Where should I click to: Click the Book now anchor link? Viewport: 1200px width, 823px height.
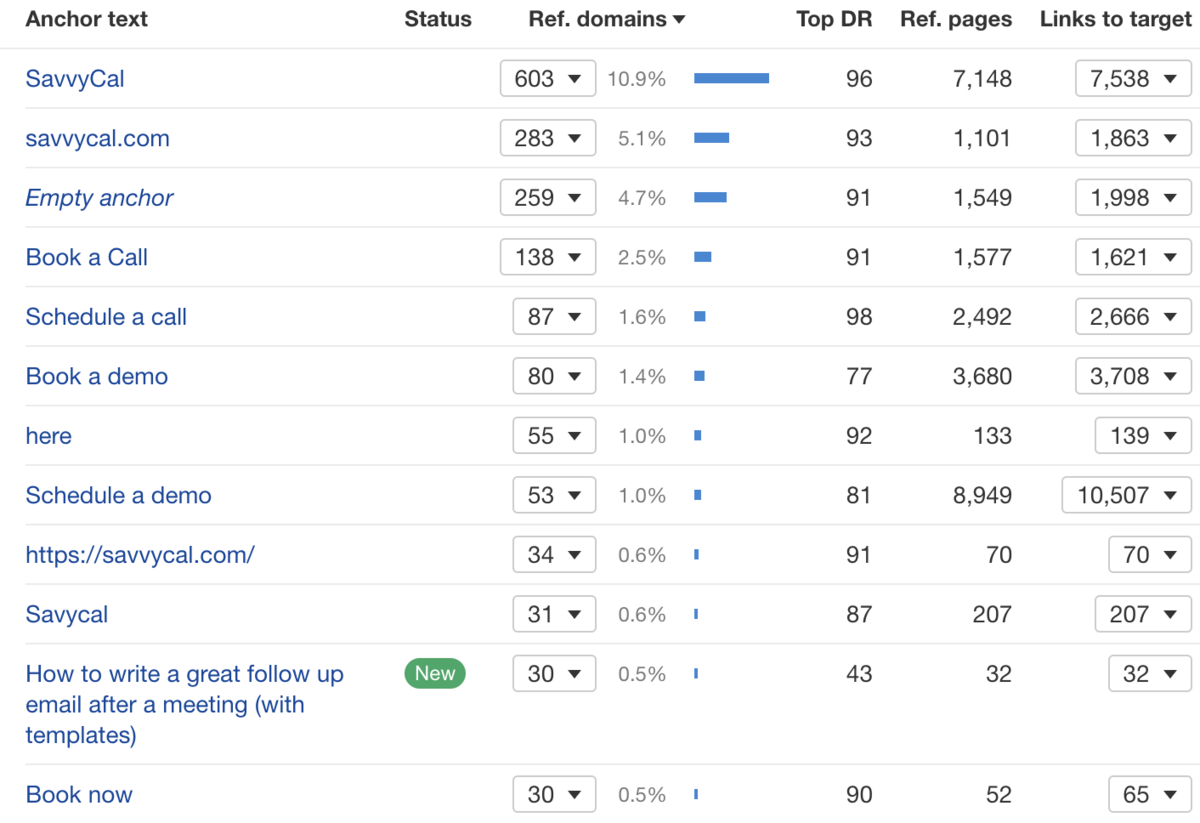pyautogui.click(x=79, y=795)
